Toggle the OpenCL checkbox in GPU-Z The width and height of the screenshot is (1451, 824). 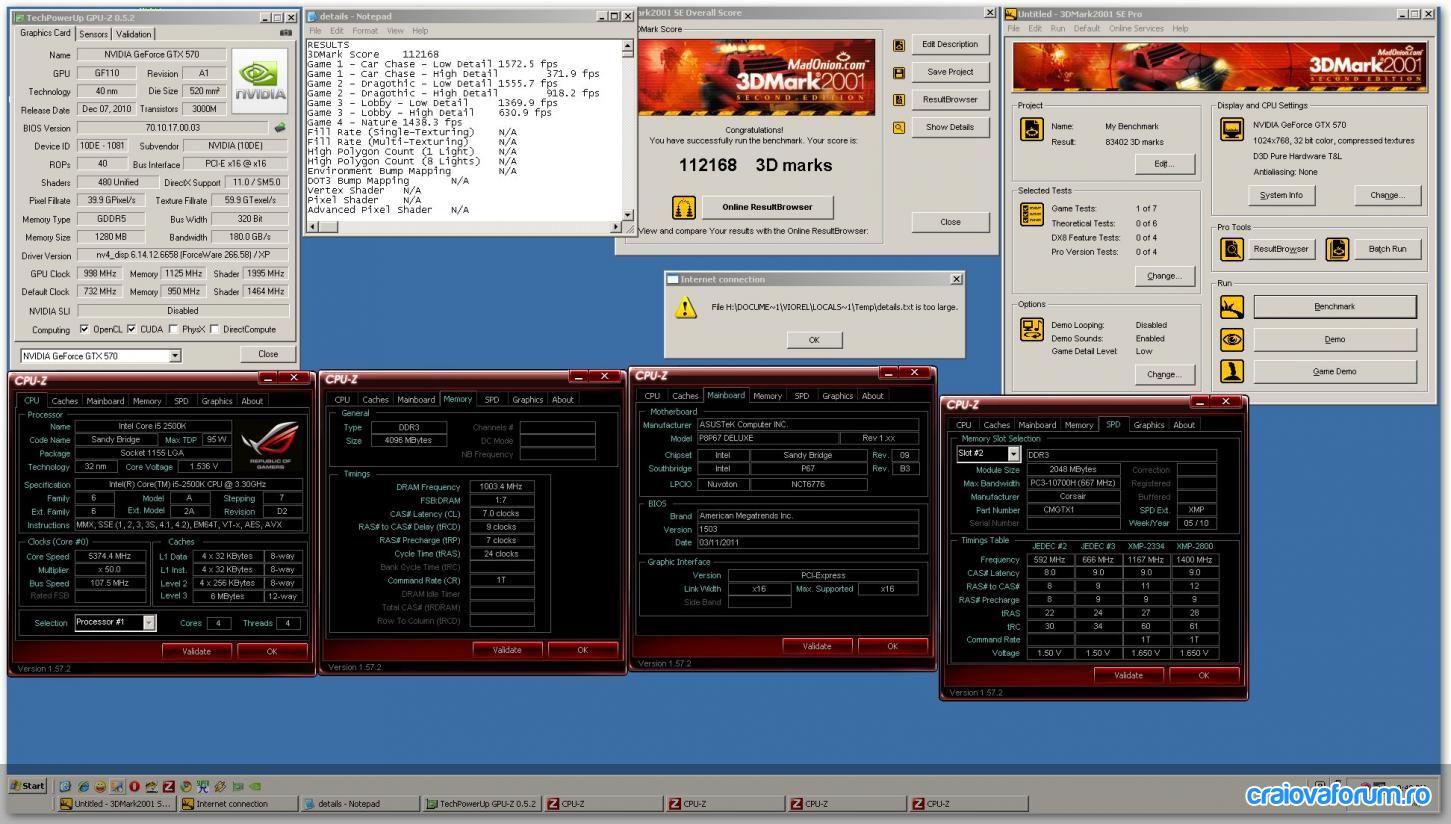click(84, 329)
